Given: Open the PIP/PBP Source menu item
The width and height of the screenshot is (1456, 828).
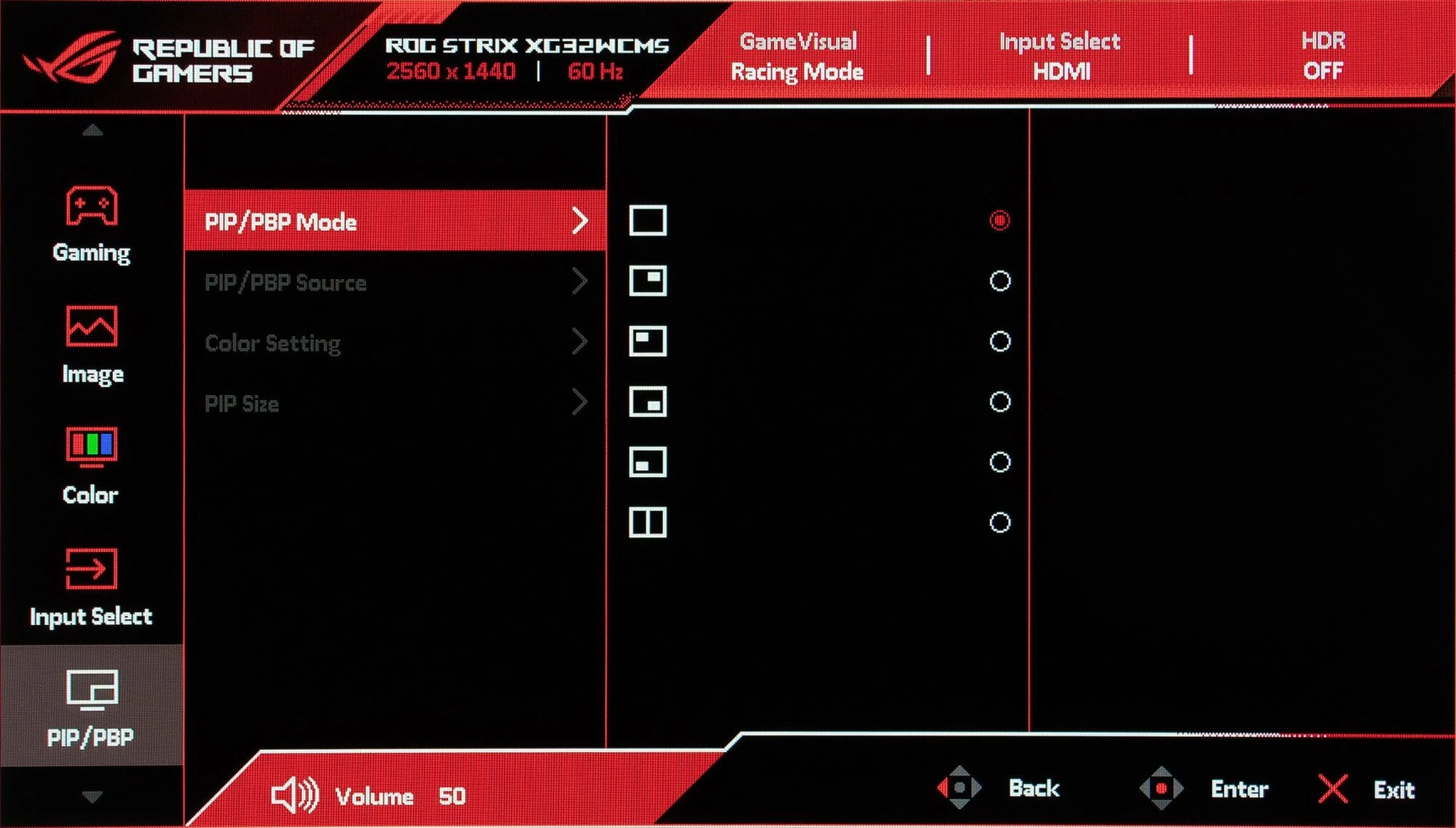Looking at the screenshot, I should [x=395, y=281].
